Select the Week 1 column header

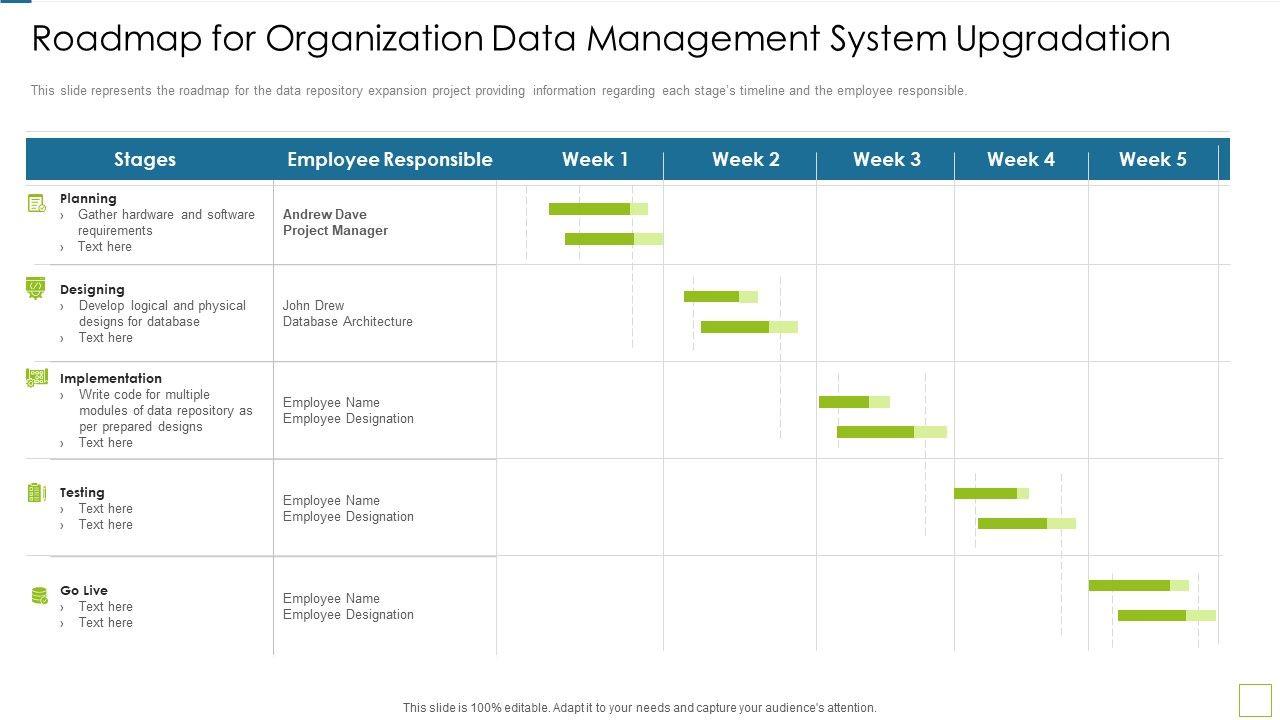[x=595, y=159]
